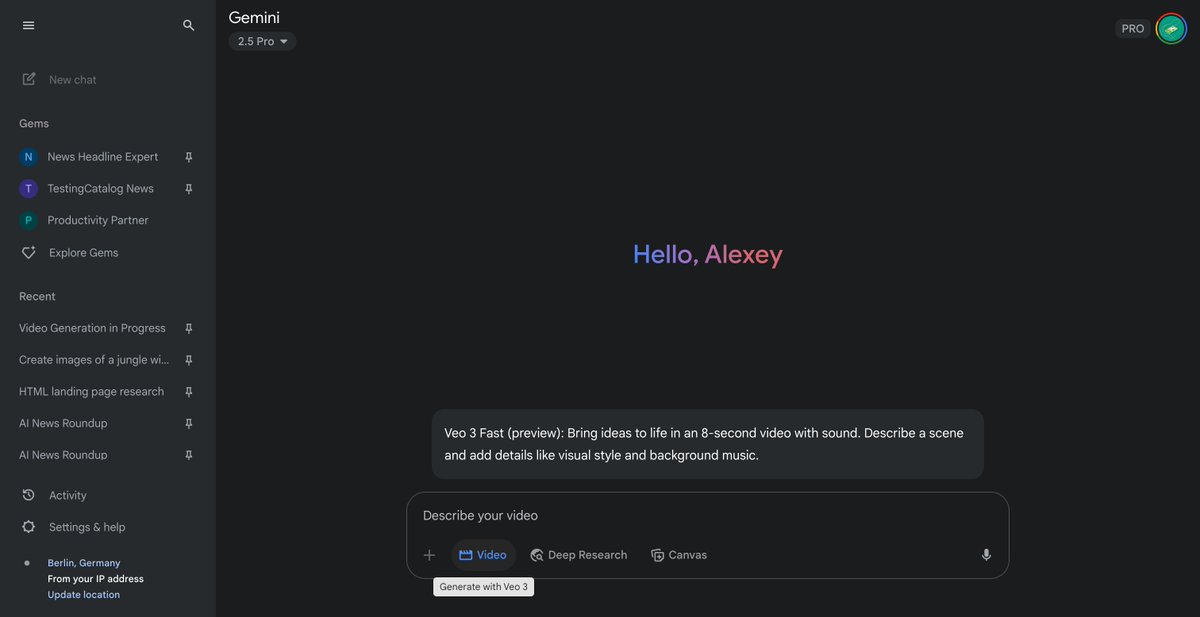The width and height of the screenshot is (1200, 617).
Task: Click the PRO badge
Action: [x=1133, y=29]
